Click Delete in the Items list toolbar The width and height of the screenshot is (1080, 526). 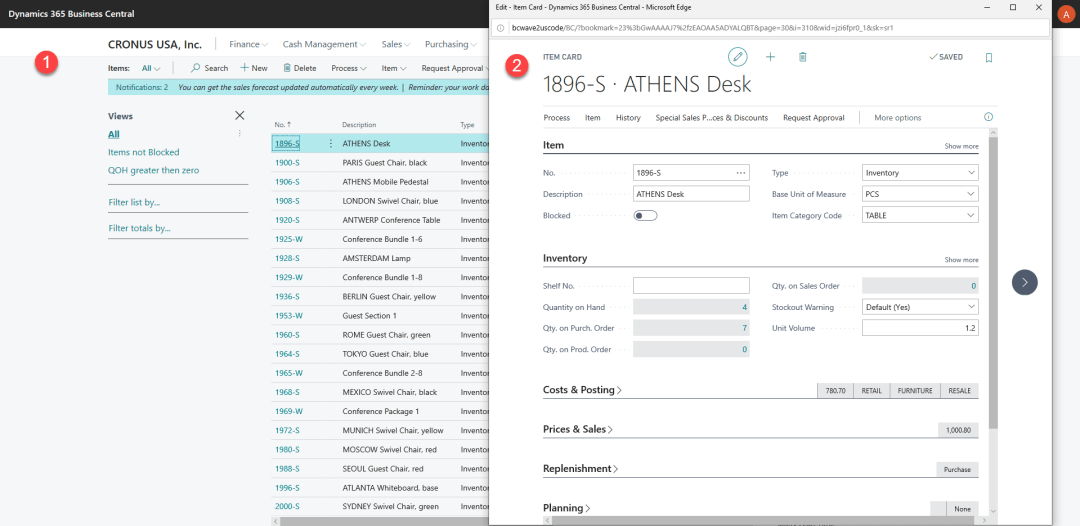coord(299,68)
